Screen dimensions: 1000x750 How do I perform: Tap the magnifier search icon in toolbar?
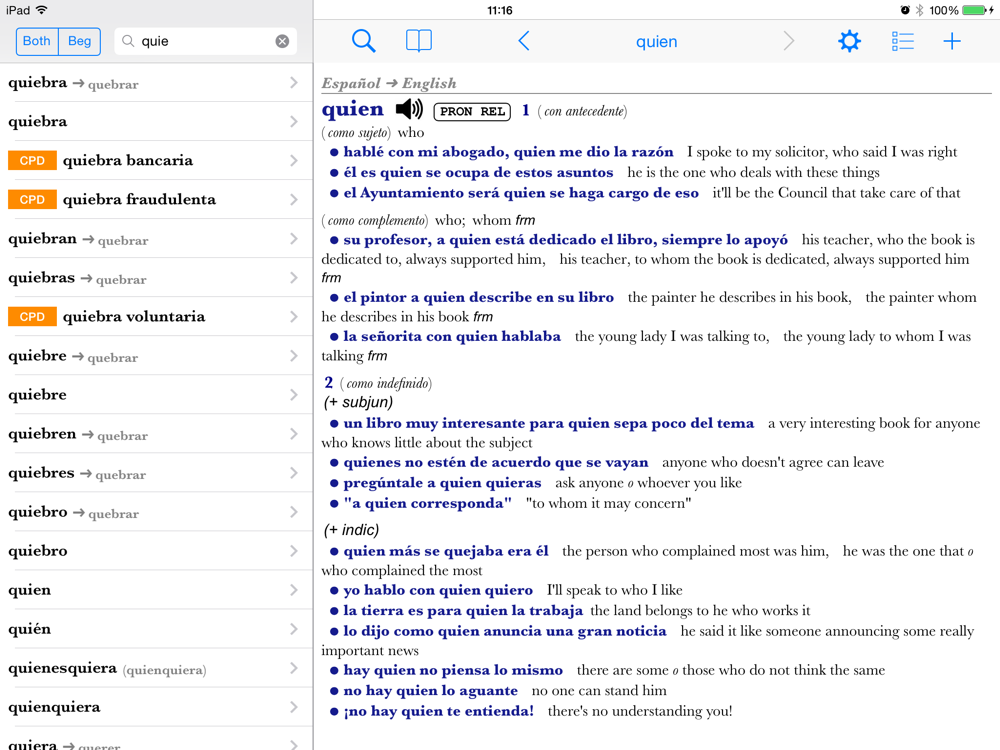(x=364, y=41)
